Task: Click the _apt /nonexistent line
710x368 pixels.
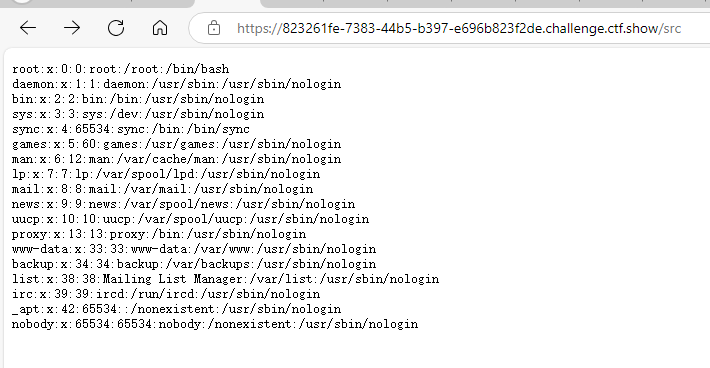Action: 177,309
